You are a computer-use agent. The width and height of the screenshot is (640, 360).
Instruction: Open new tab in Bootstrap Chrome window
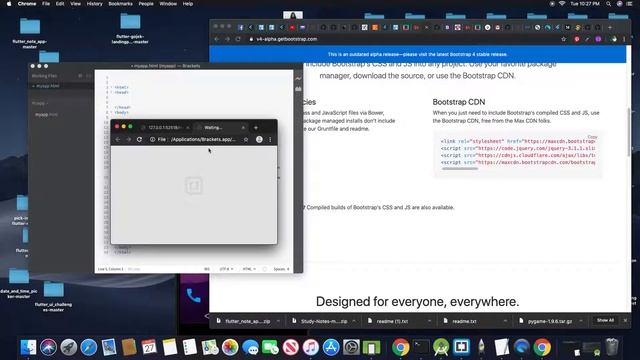610,27
